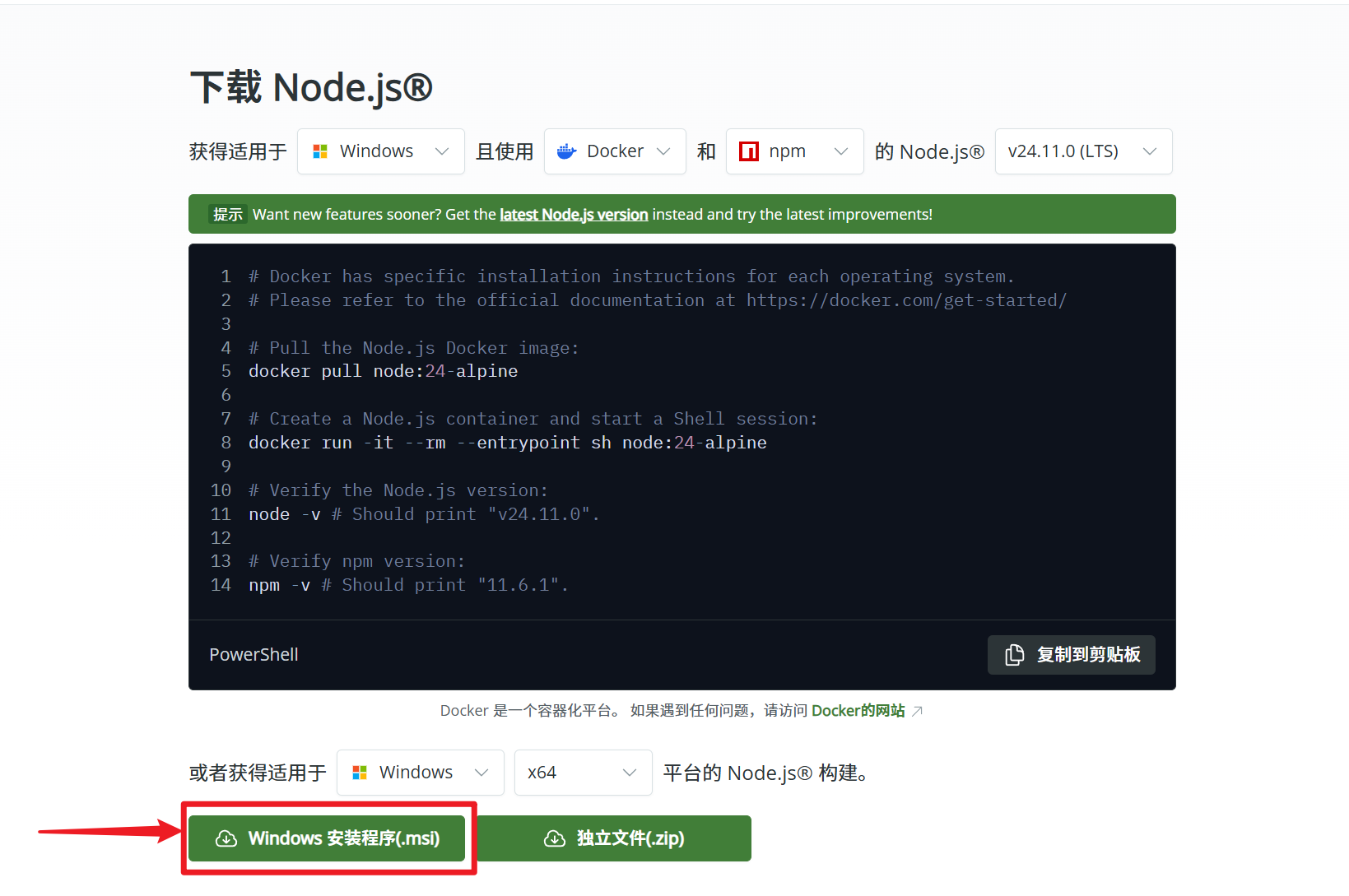The width and height of the screenshot is (1349, 896).
Task: Click the external-link arrow beside Docker的网站
Action: click(x=919, y=710)
